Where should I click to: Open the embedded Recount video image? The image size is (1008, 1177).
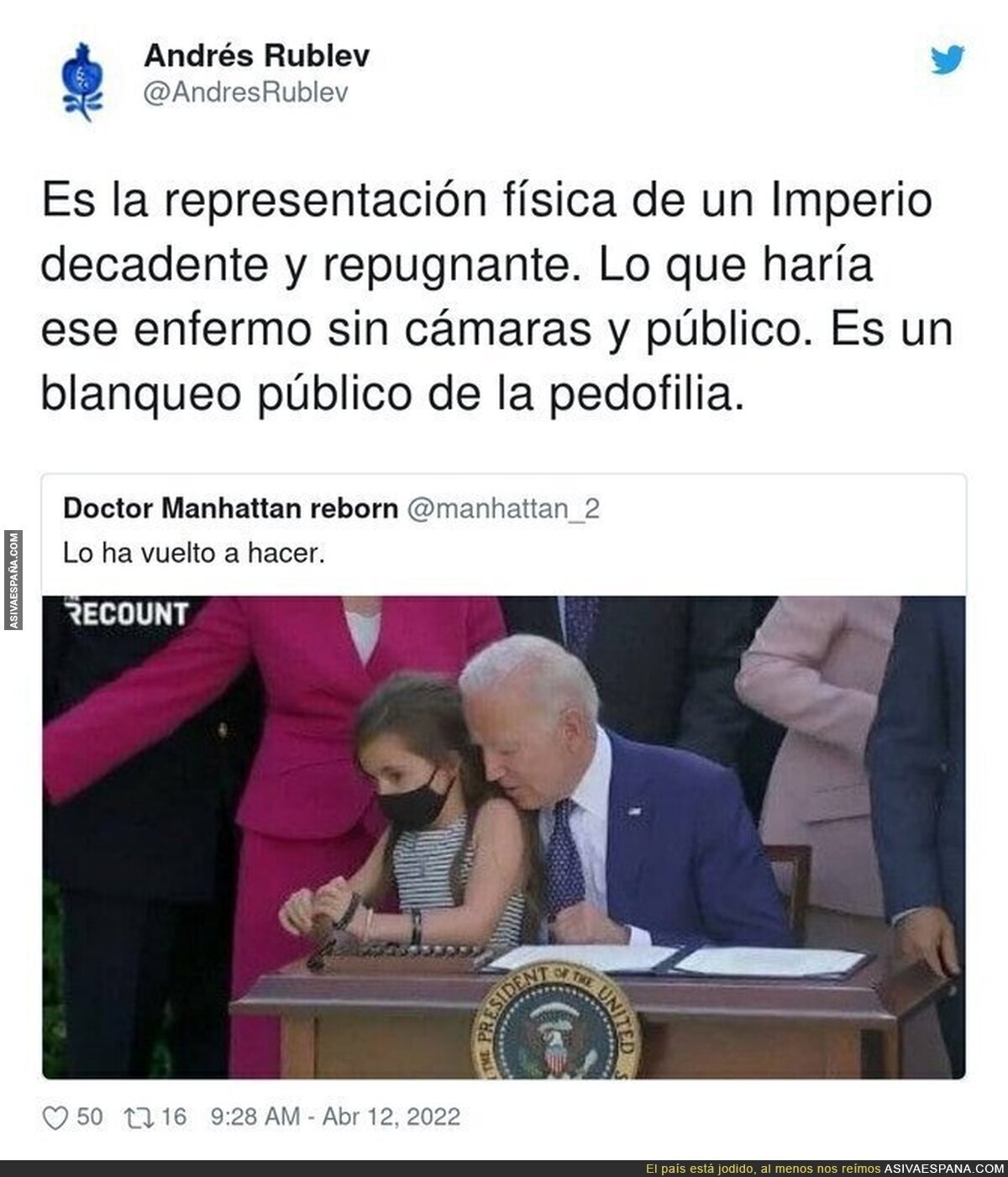(504, 838)
